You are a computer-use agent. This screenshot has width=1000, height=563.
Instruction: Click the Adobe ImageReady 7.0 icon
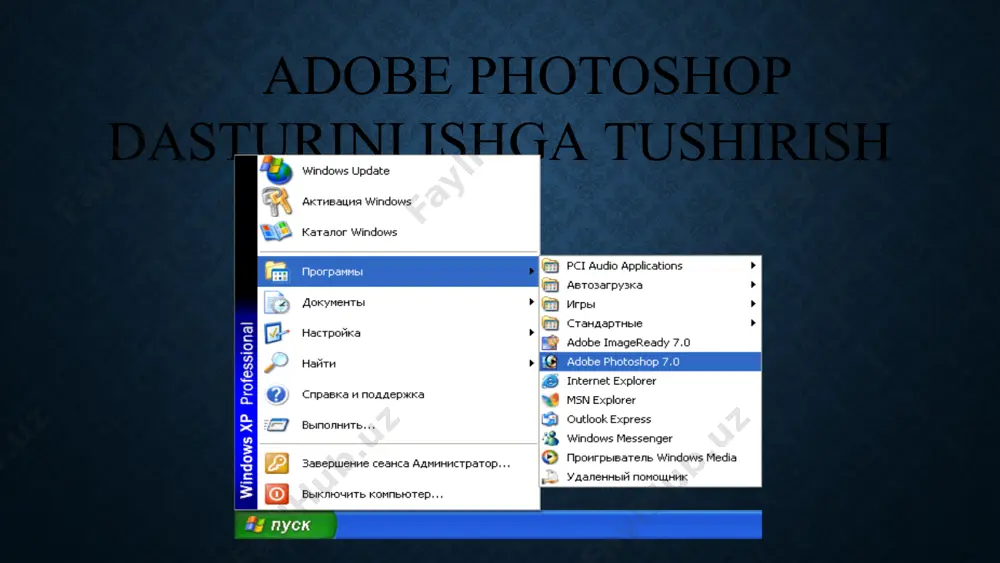(x=550, y=342)
